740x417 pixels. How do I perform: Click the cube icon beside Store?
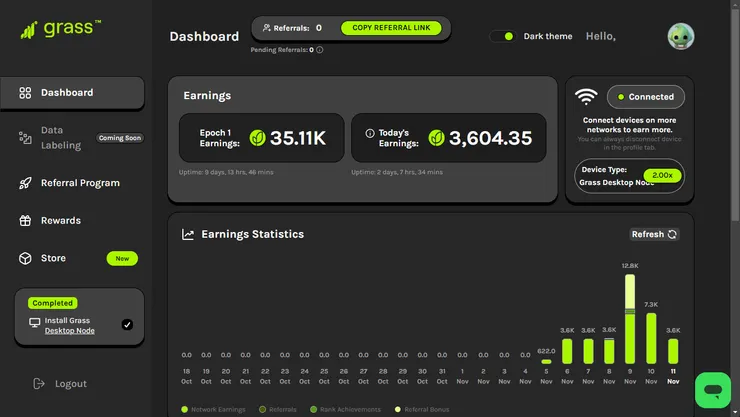[25, 259]
